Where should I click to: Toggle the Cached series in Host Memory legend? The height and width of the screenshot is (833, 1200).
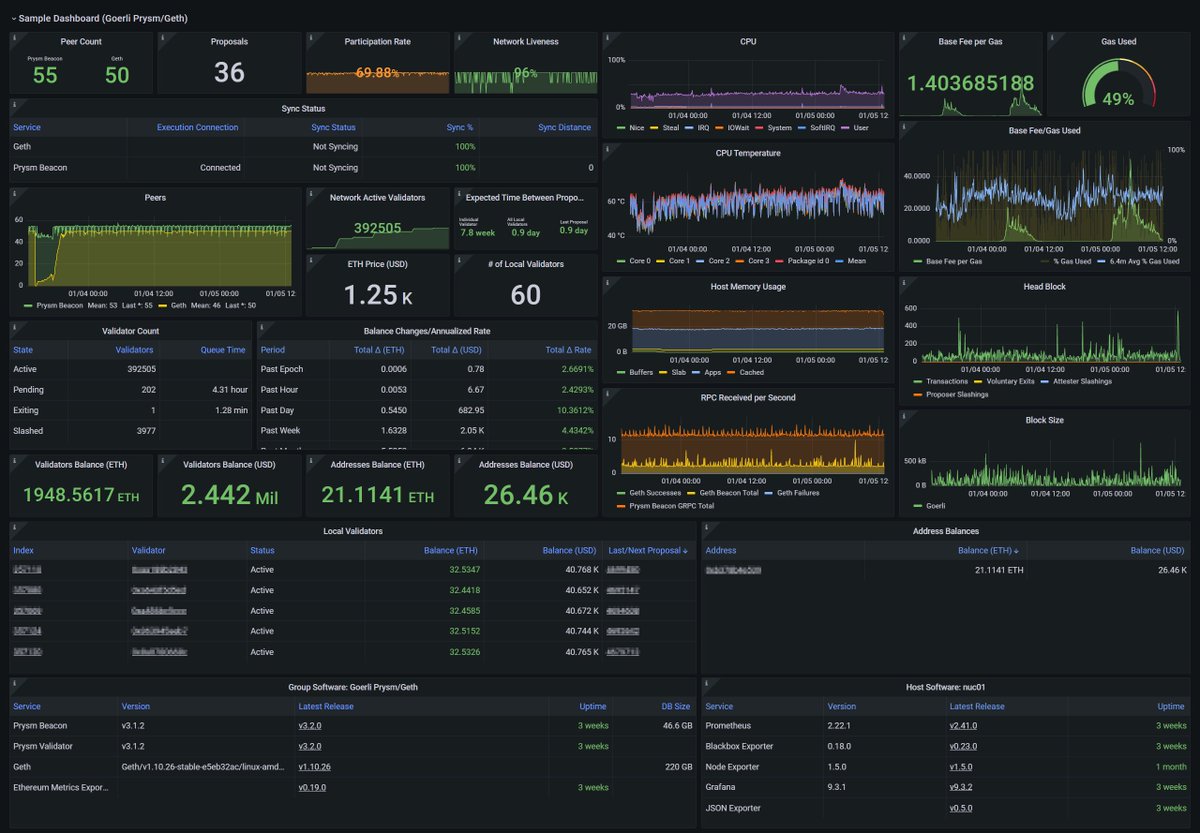coord(750,372)
